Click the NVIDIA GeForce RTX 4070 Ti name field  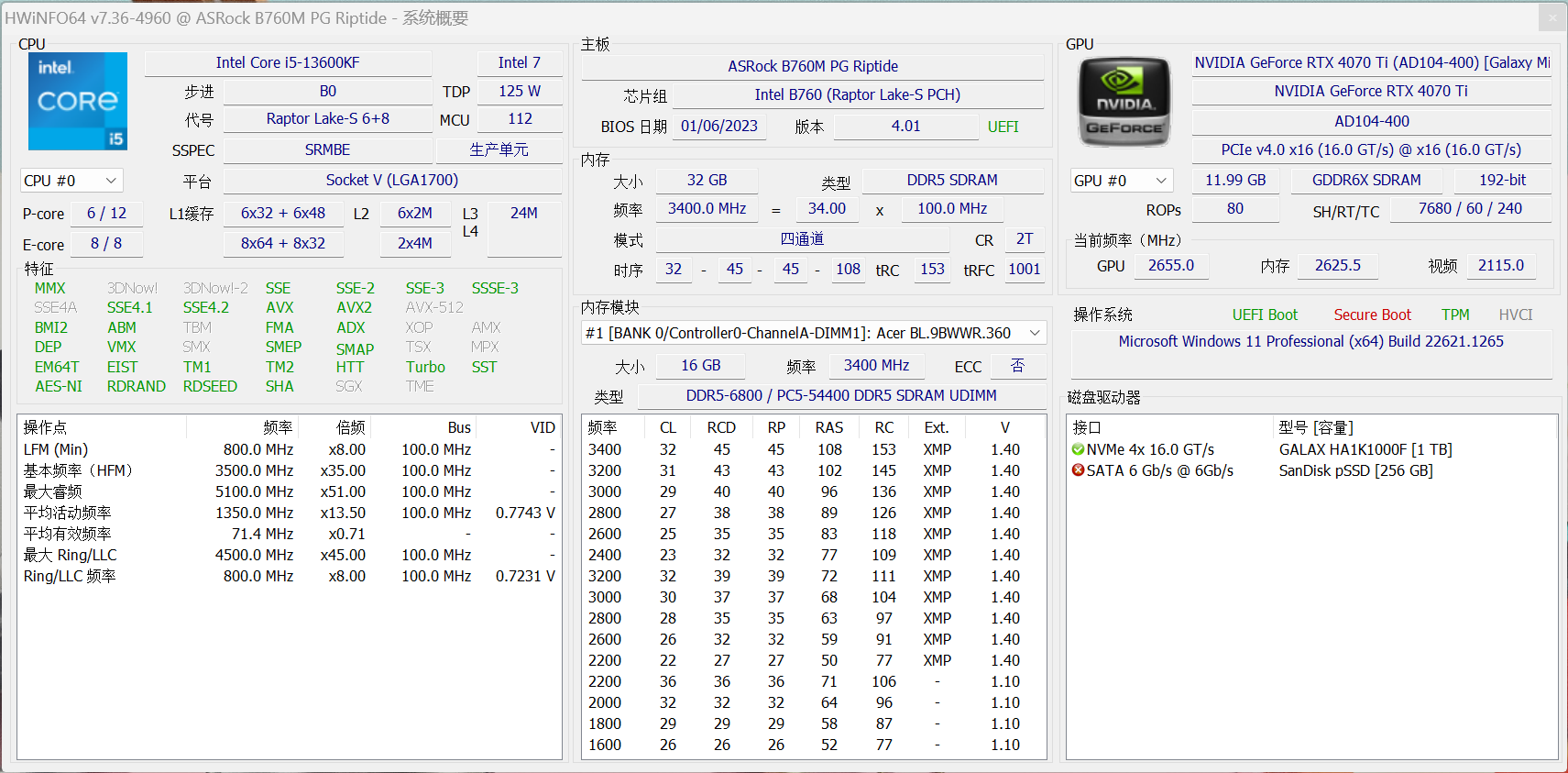coord(1371,91)
